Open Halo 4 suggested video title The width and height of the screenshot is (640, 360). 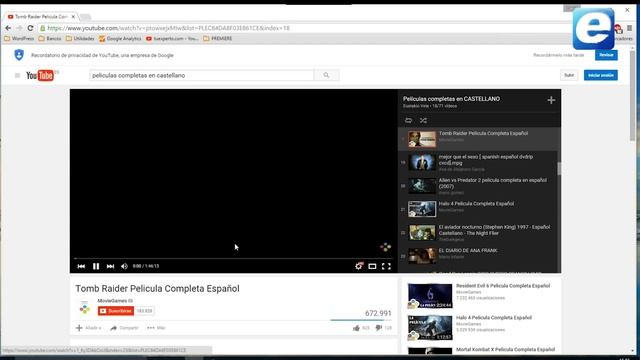(493, 318)
